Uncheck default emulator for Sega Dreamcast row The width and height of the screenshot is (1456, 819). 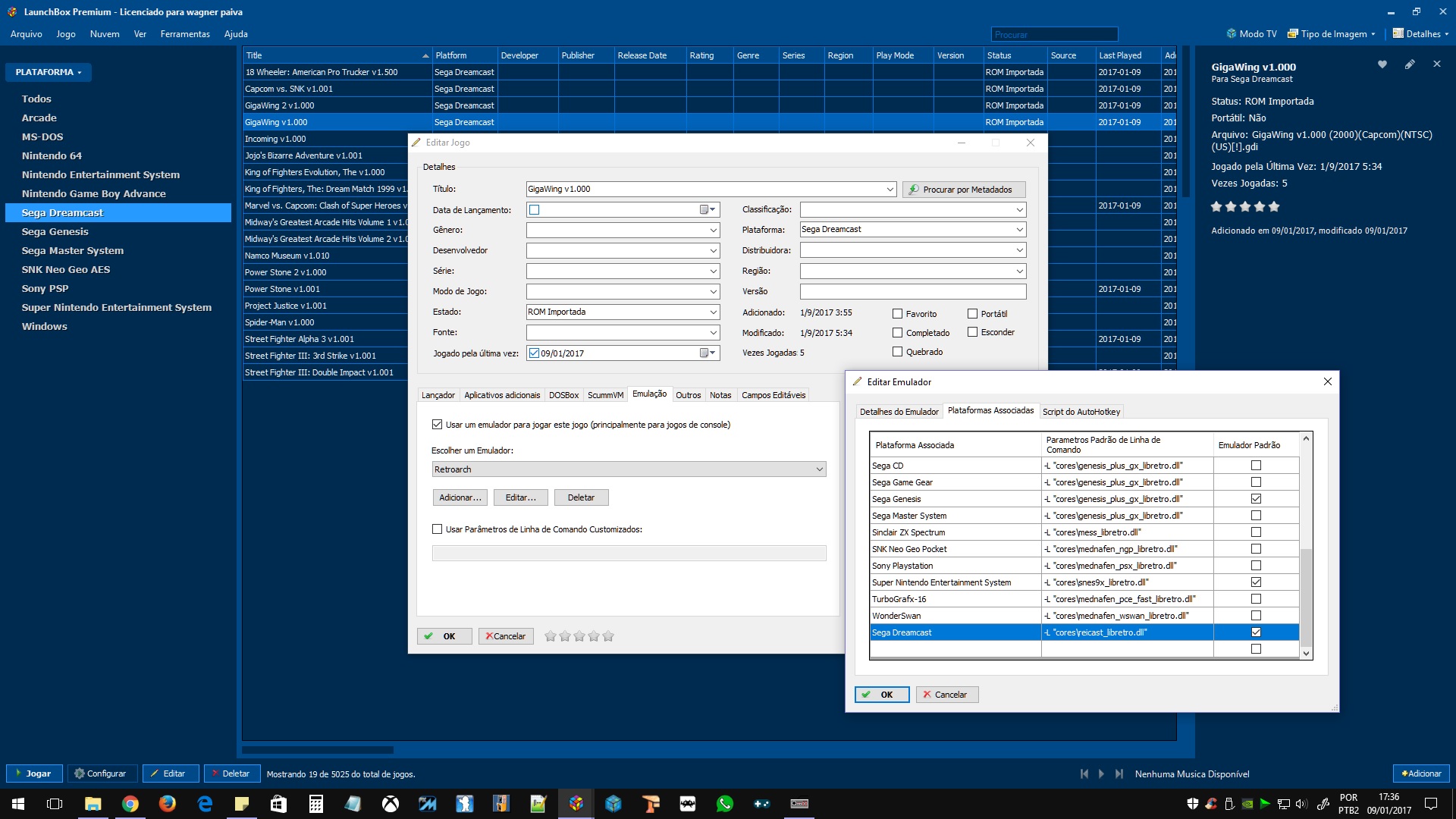[x=1256, y=632]
